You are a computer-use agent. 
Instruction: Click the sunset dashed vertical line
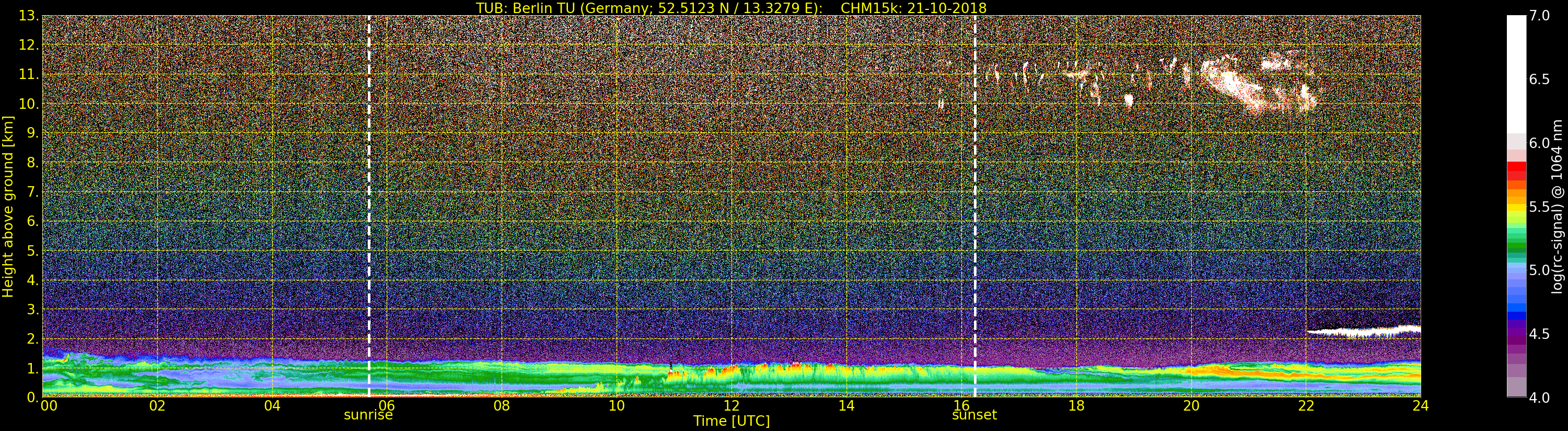coord(974,207)
